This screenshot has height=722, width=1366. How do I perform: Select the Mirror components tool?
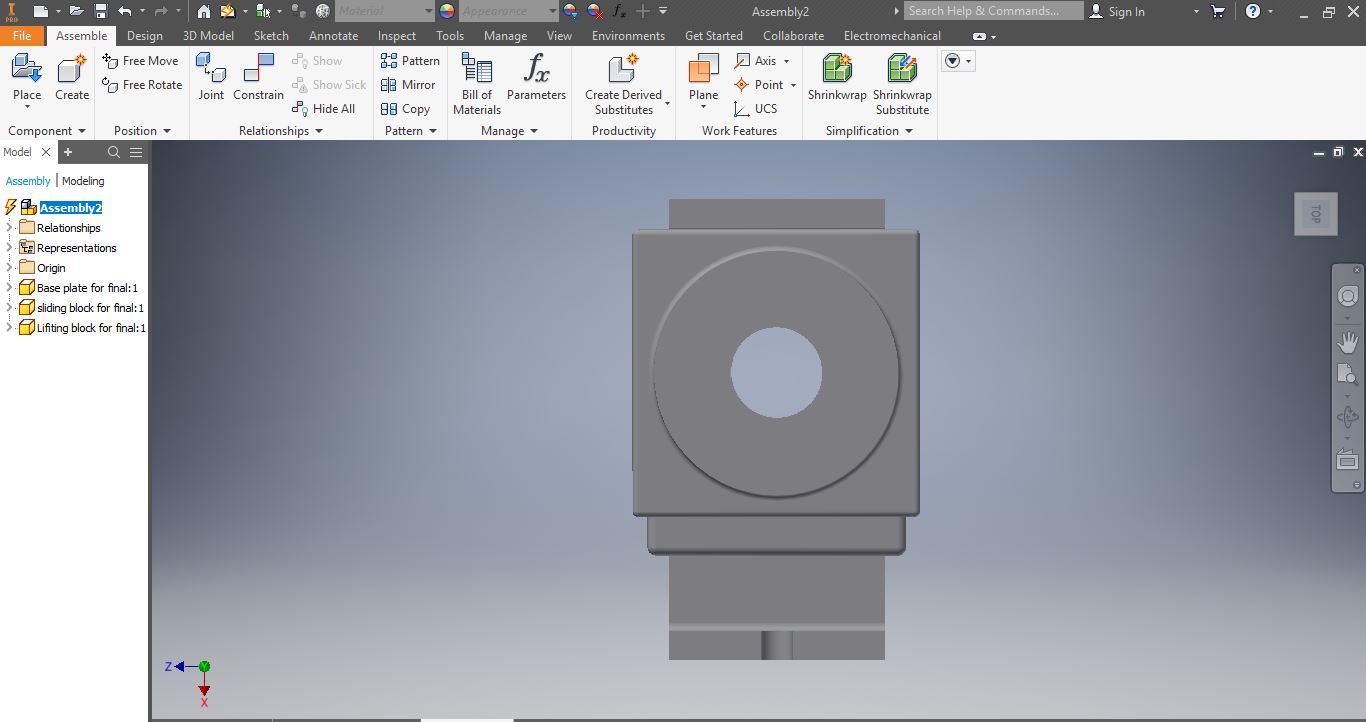[408, 85]
